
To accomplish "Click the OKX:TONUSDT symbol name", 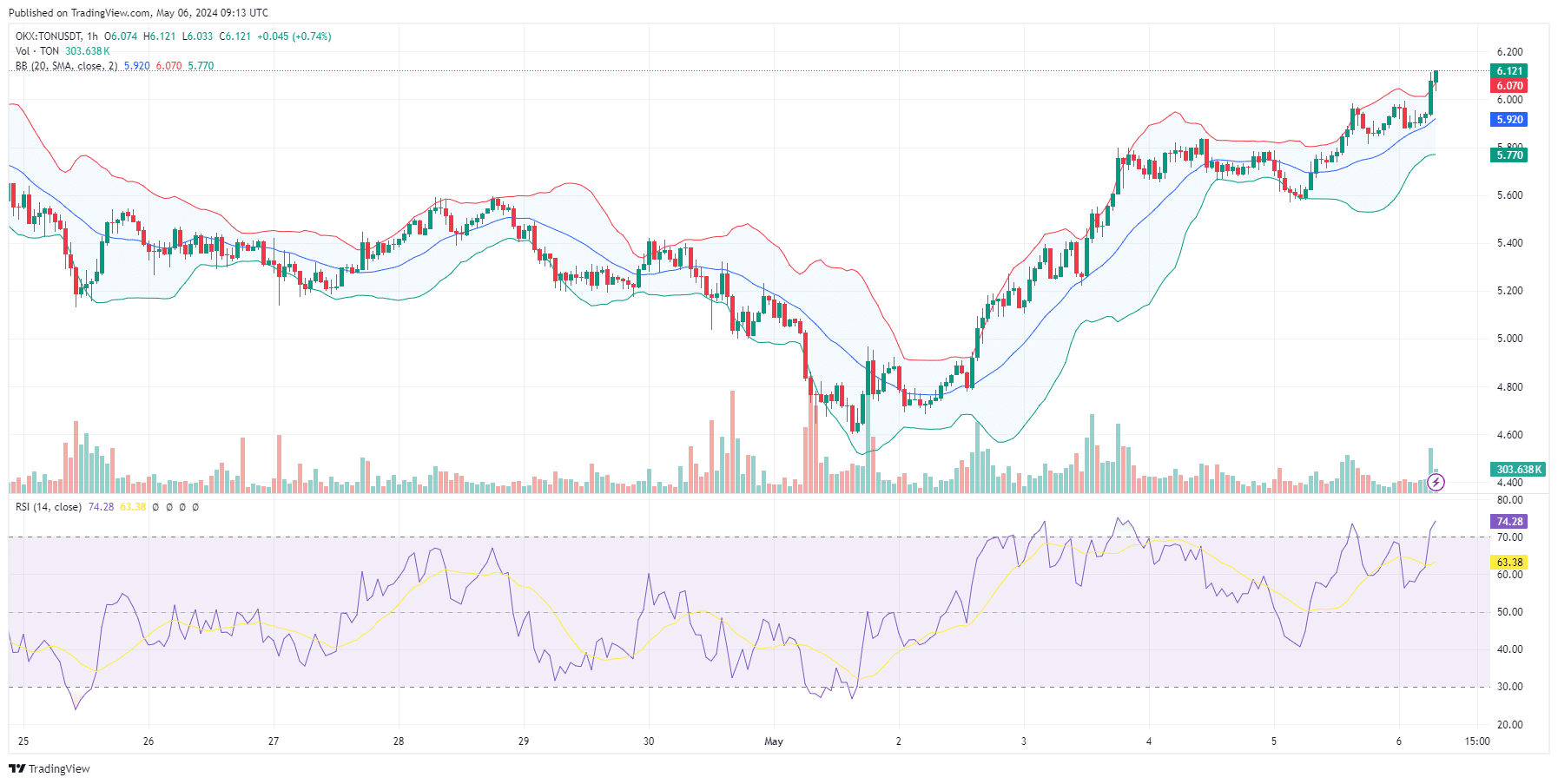I will click(x=49, y=36).
